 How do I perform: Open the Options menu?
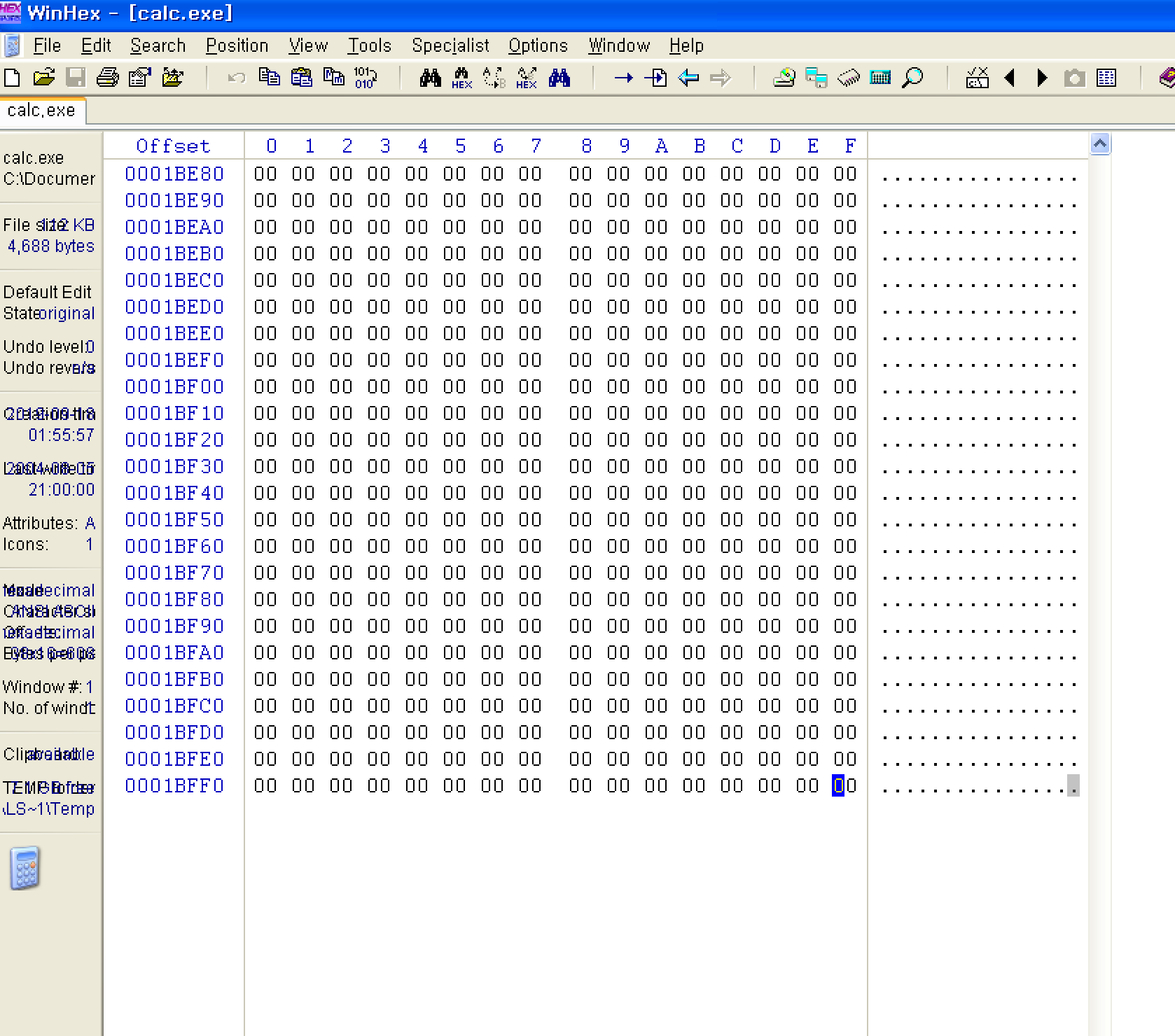(x=538, y=45)
